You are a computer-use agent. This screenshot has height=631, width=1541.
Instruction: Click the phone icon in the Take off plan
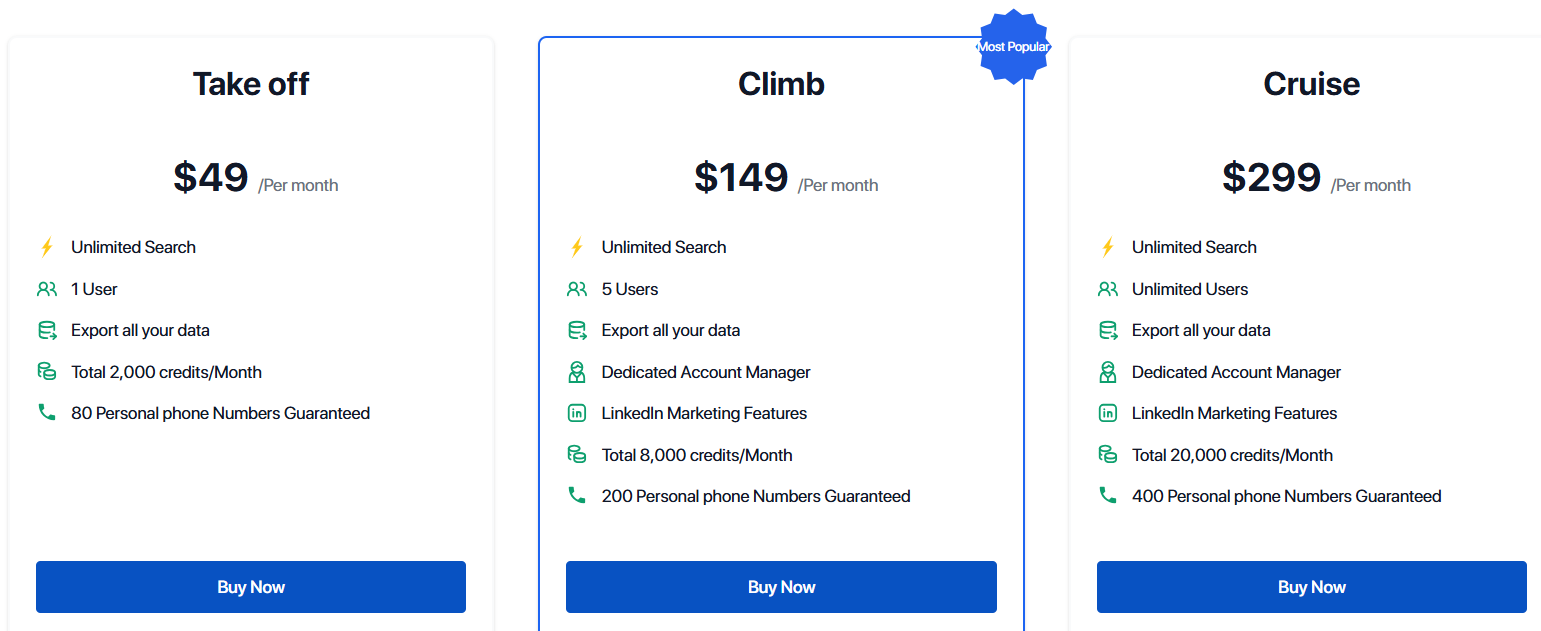[47, 412]
